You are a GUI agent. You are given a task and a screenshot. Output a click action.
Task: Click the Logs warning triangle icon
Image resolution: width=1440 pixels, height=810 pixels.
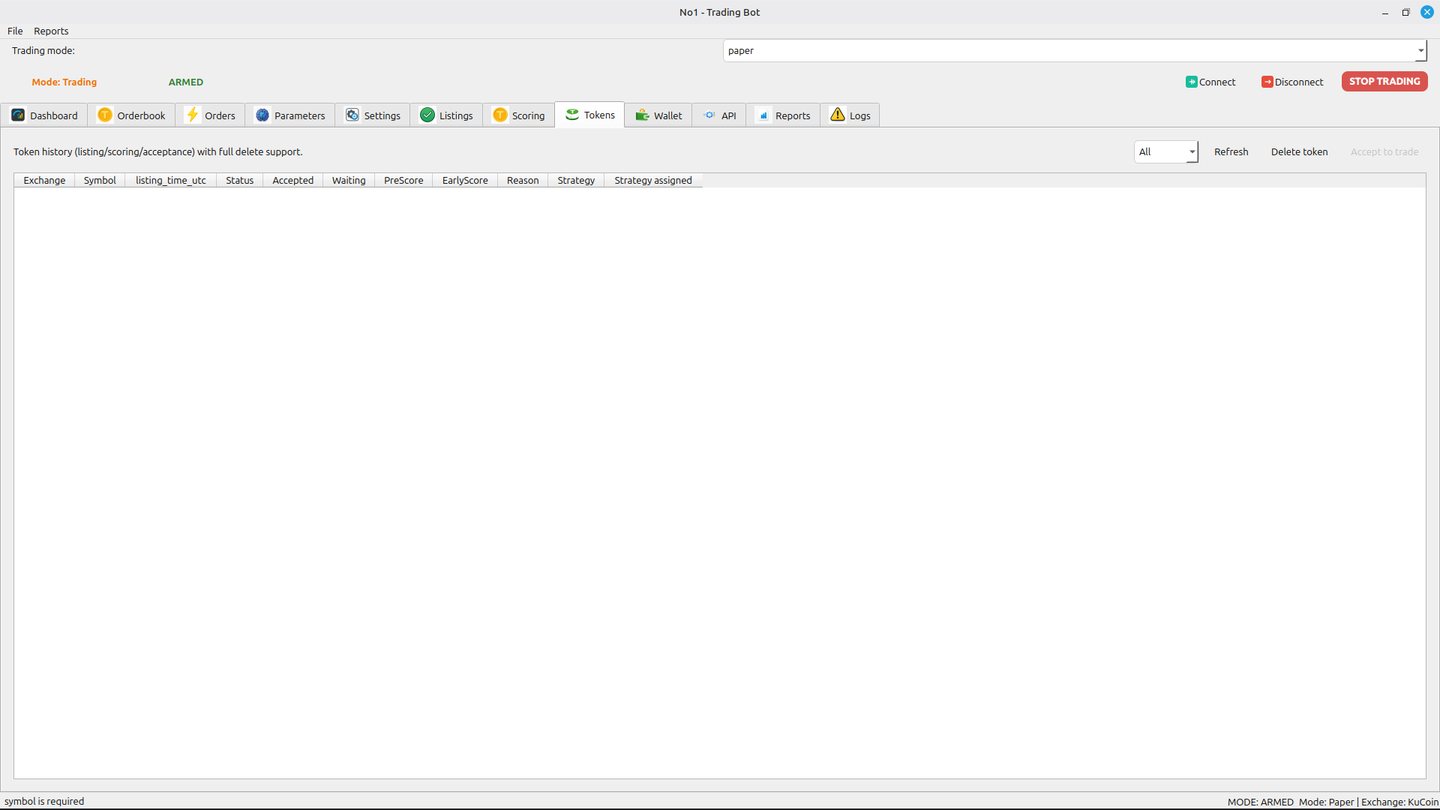pyautogui.click(x=838, y=115)
